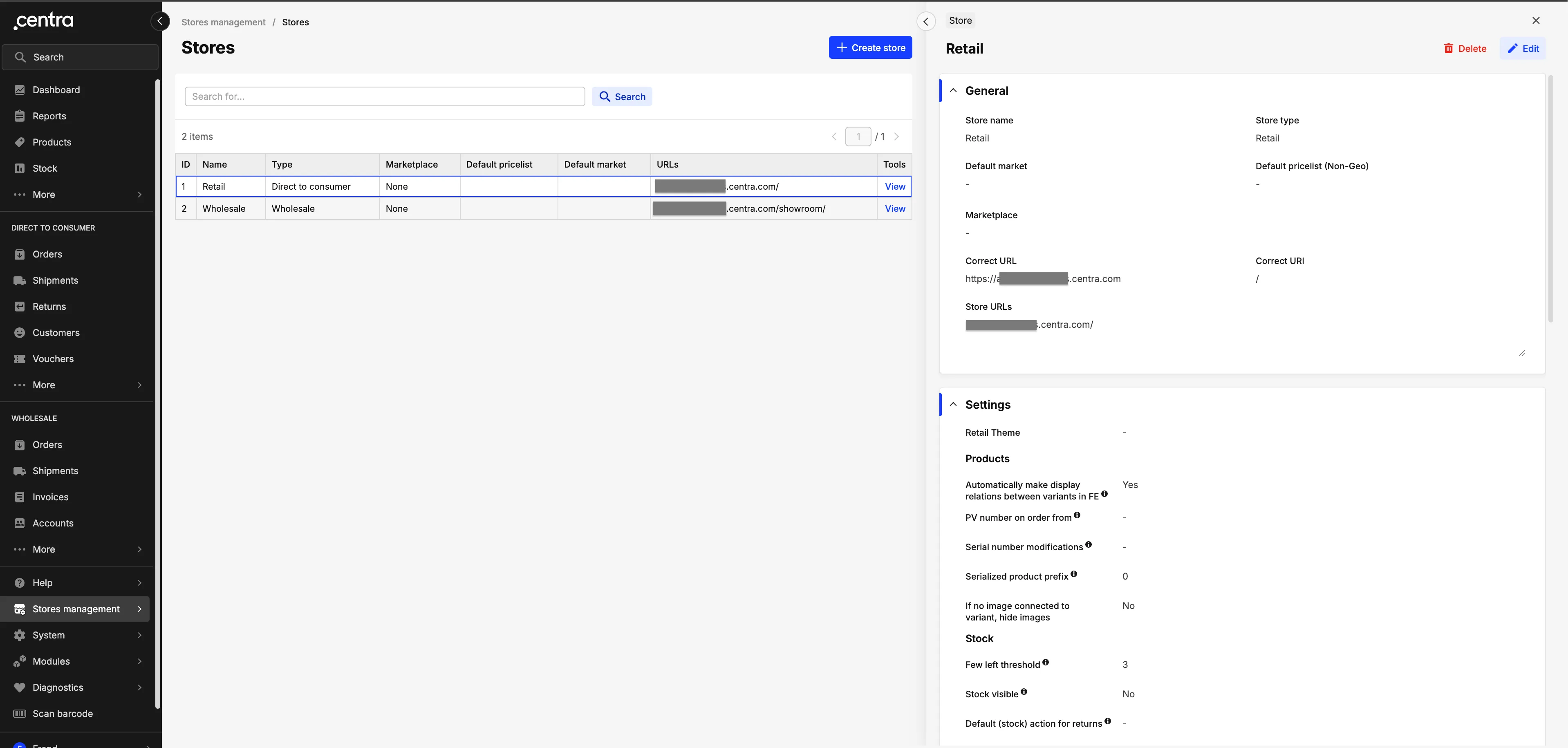Click the Create store button
This screenshot has width=1568, height=748.
870,48
